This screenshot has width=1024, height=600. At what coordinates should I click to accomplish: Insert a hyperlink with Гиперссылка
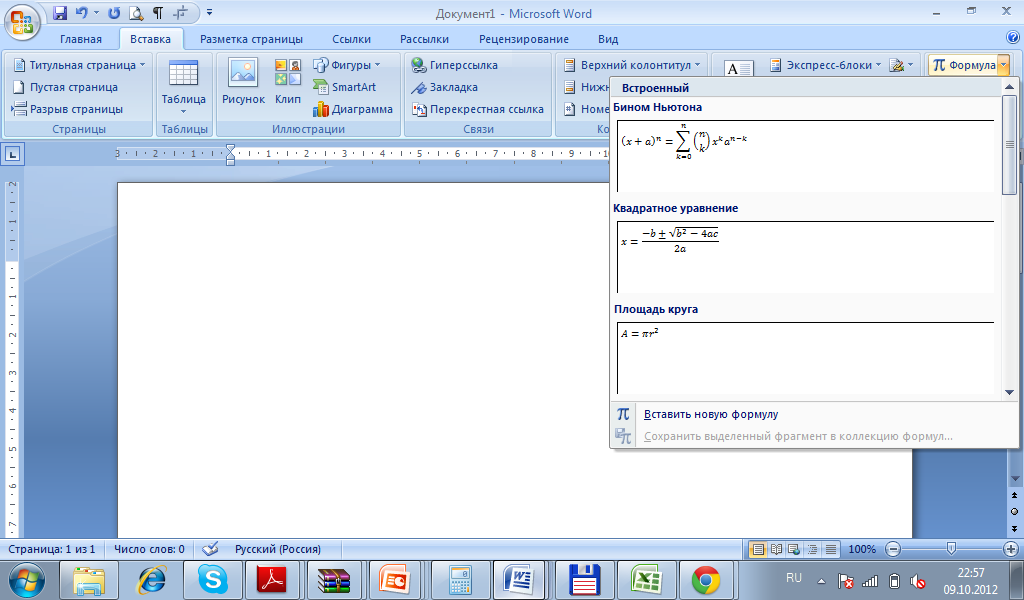[455, 65]
